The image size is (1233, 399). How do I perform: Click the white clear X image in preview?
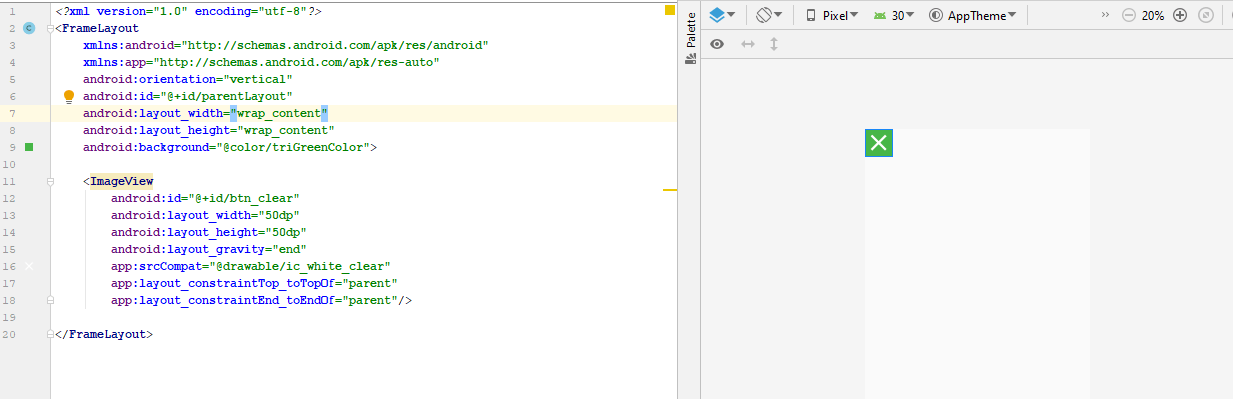point(879,143)
